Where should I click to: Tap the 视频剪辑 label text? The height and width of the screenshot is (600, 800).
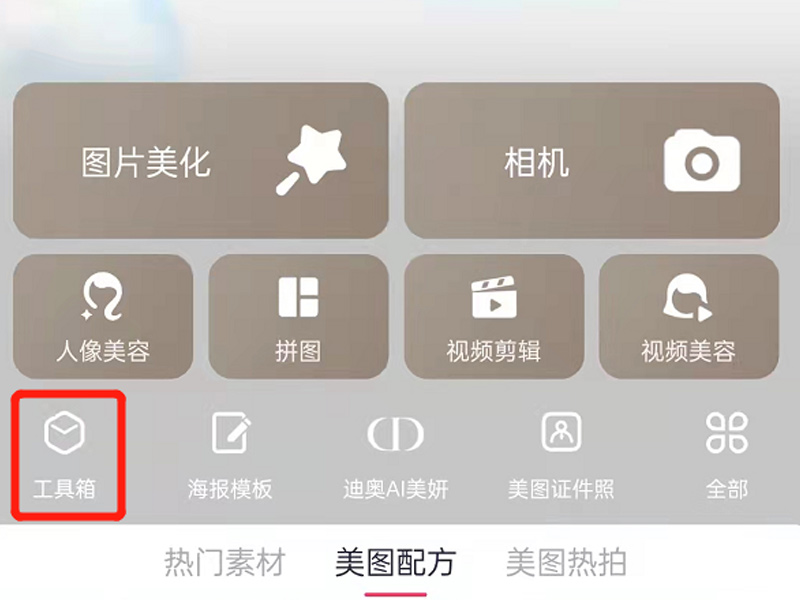(x=493, y=351)
